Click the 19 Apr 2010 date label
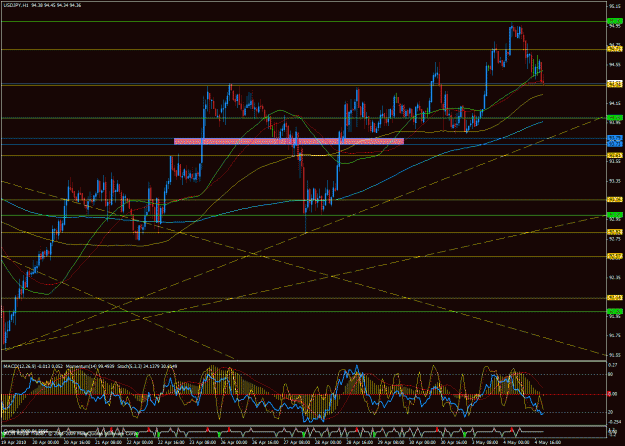Image resolution: width=625 pixels, height=446 pixels. (13, 442)
